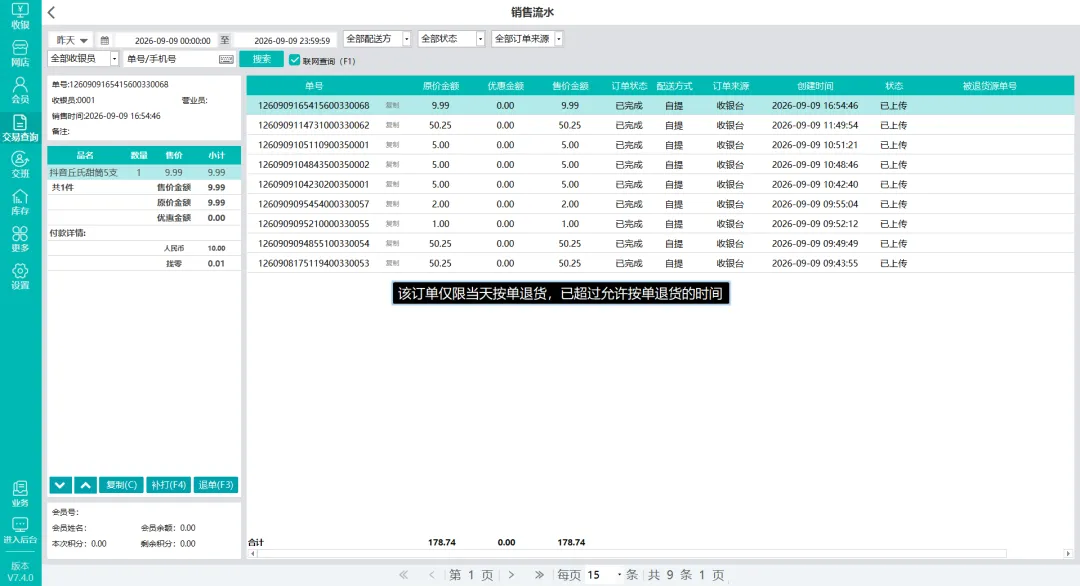The height and width of the screenshot is (586, 1080).
Task: Click the 退单(F3) refund order button
Action: (216, 485)
